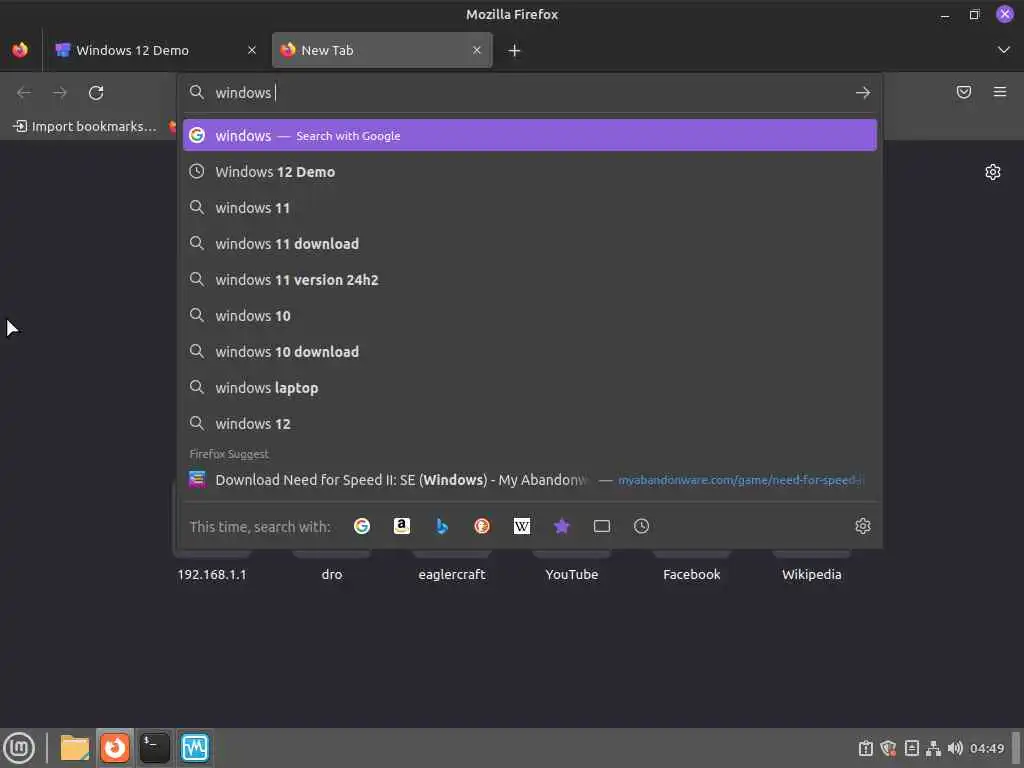Open search settings gear in suggestions panel
The width and height of the screenshot is (1024, 768).
[x=863, y=526]
